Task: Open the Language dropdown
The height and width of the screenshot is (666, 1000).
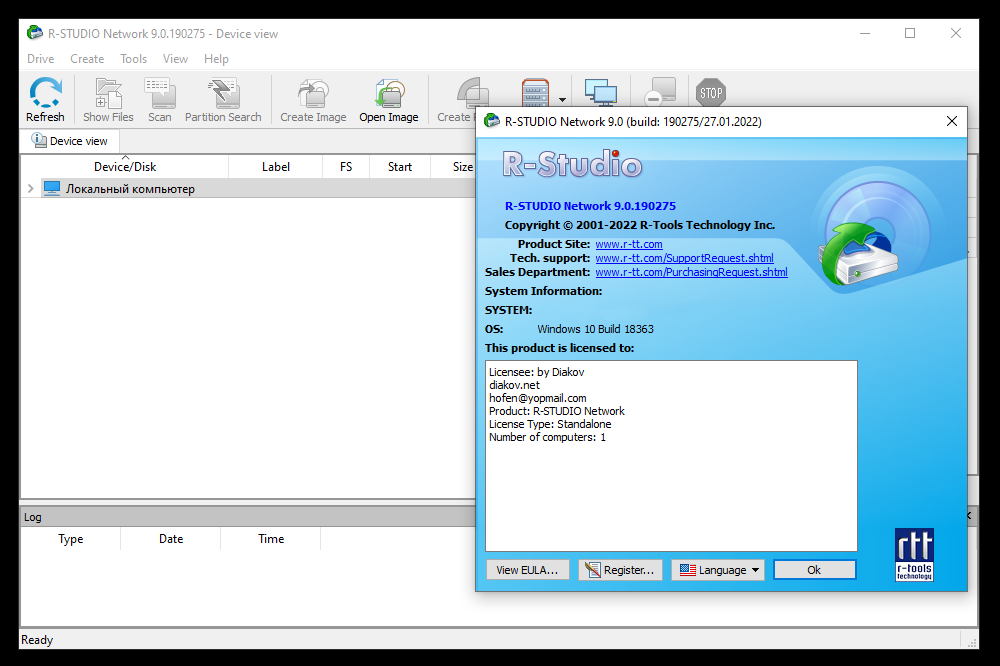Action: 719,570
